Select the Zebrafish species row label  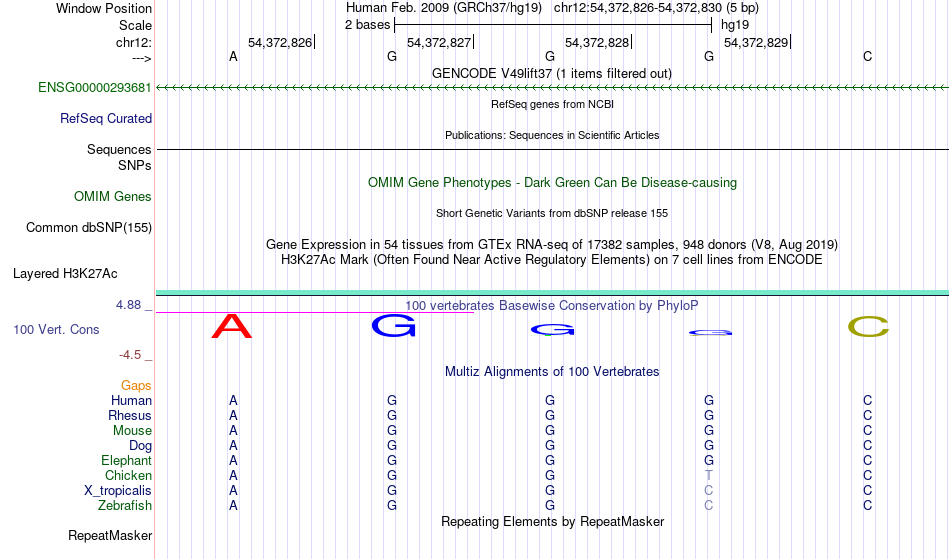click(125, 506)
